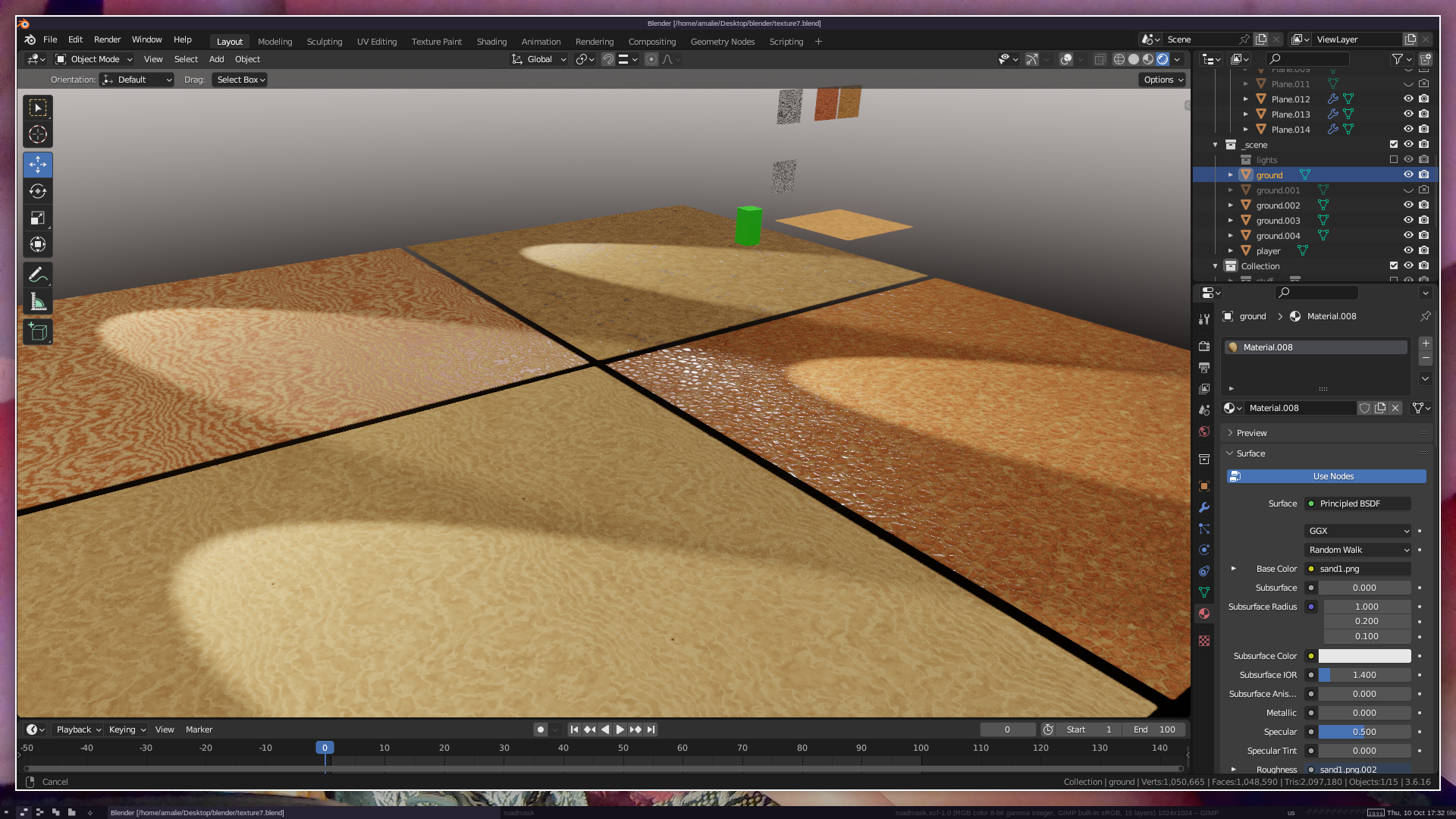Pick the Cursor tool
Viewport: 1456px width, 819px height.
coord(38,135)
